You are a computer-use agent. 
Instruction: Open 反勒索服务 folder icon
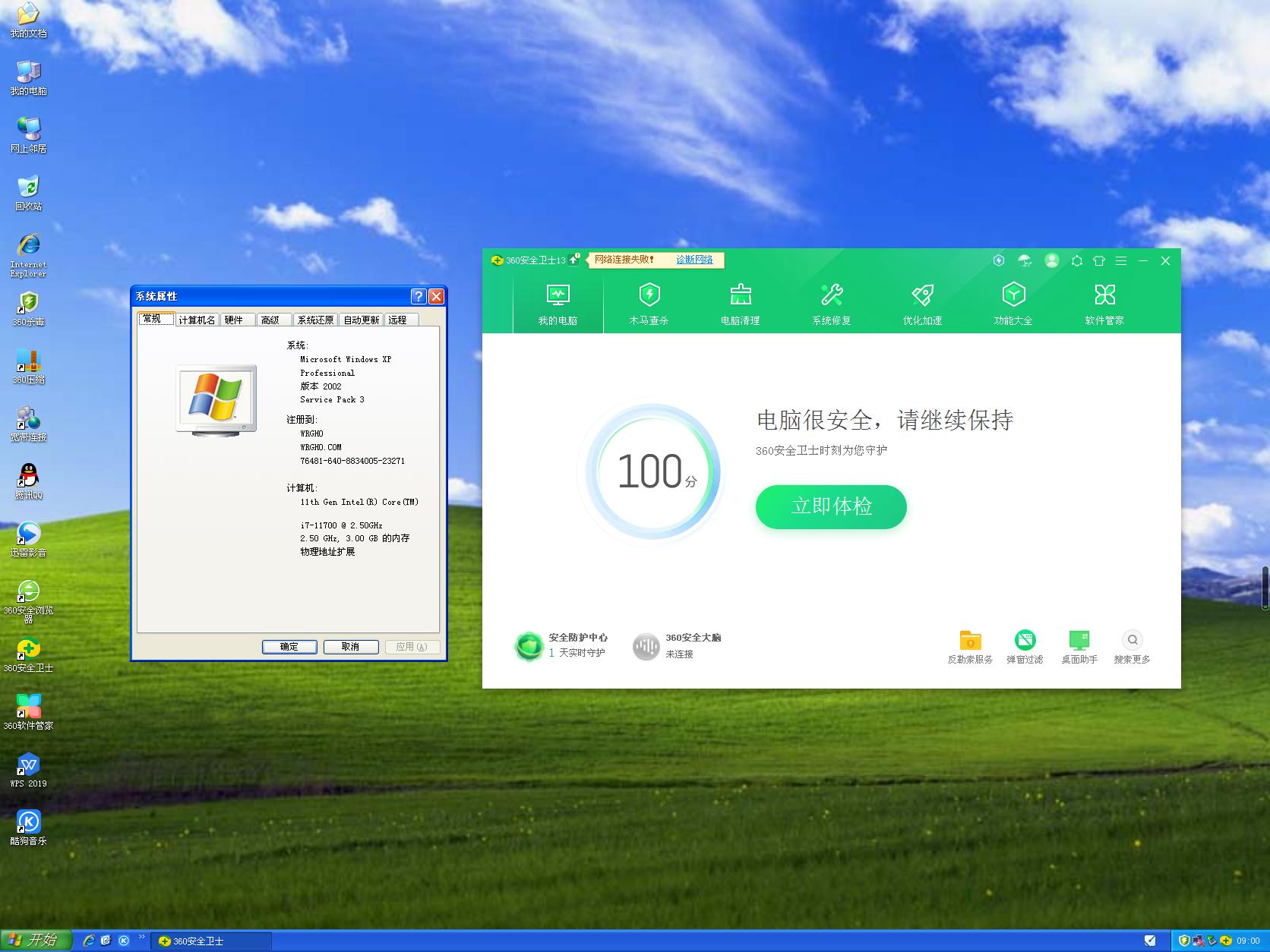[971, 640]
